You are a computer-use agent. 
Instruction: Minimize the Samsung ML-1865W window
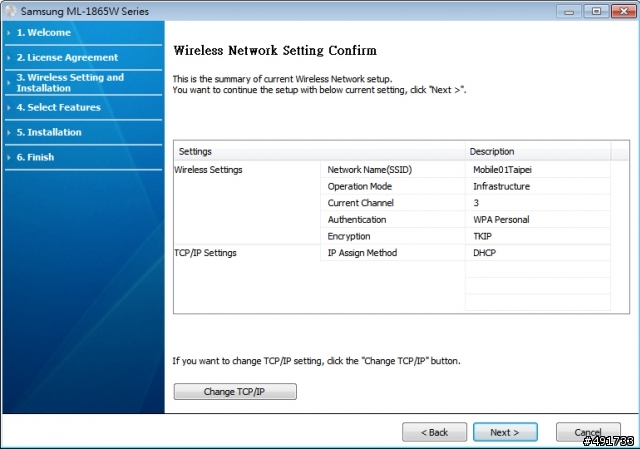(x=569, y=11)
